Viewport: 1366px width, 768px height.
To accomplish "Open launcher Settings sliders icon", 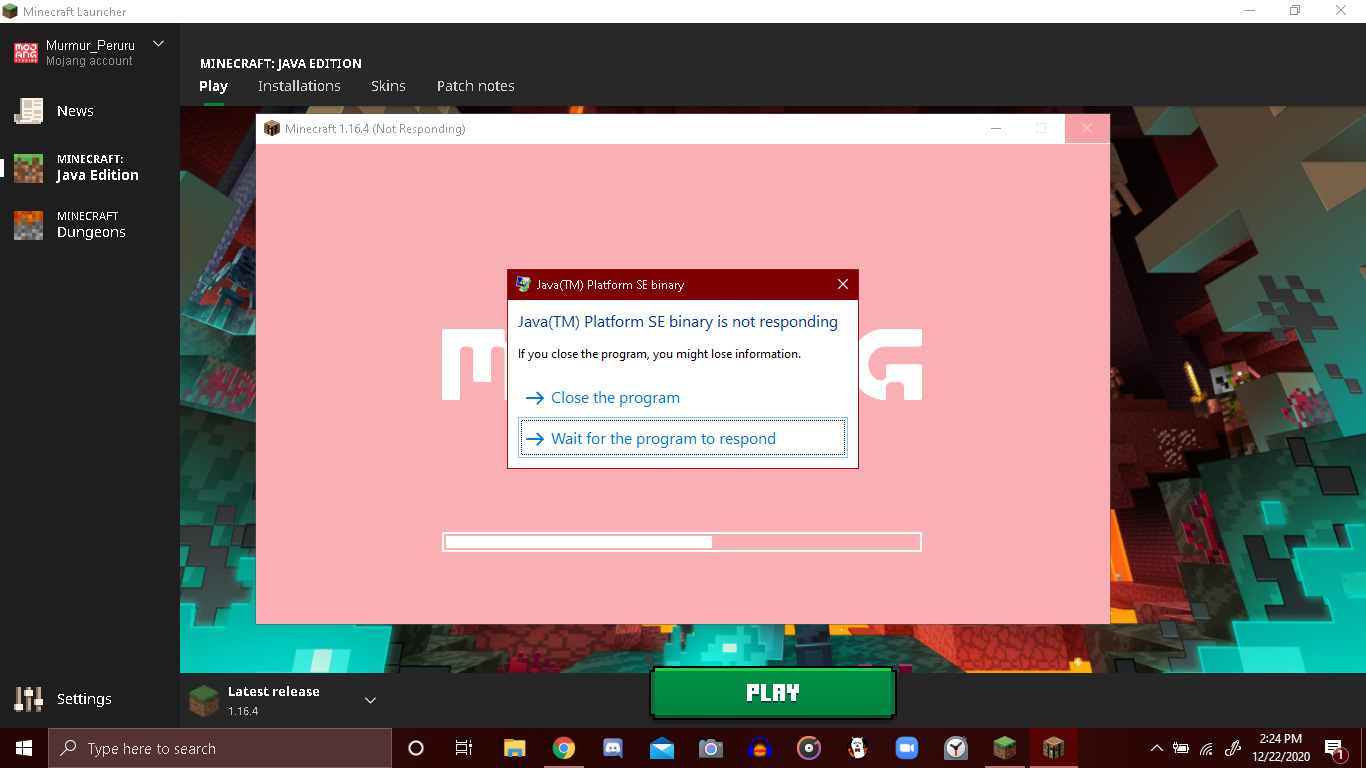I will pyautogui.click(x=28, y=699).
